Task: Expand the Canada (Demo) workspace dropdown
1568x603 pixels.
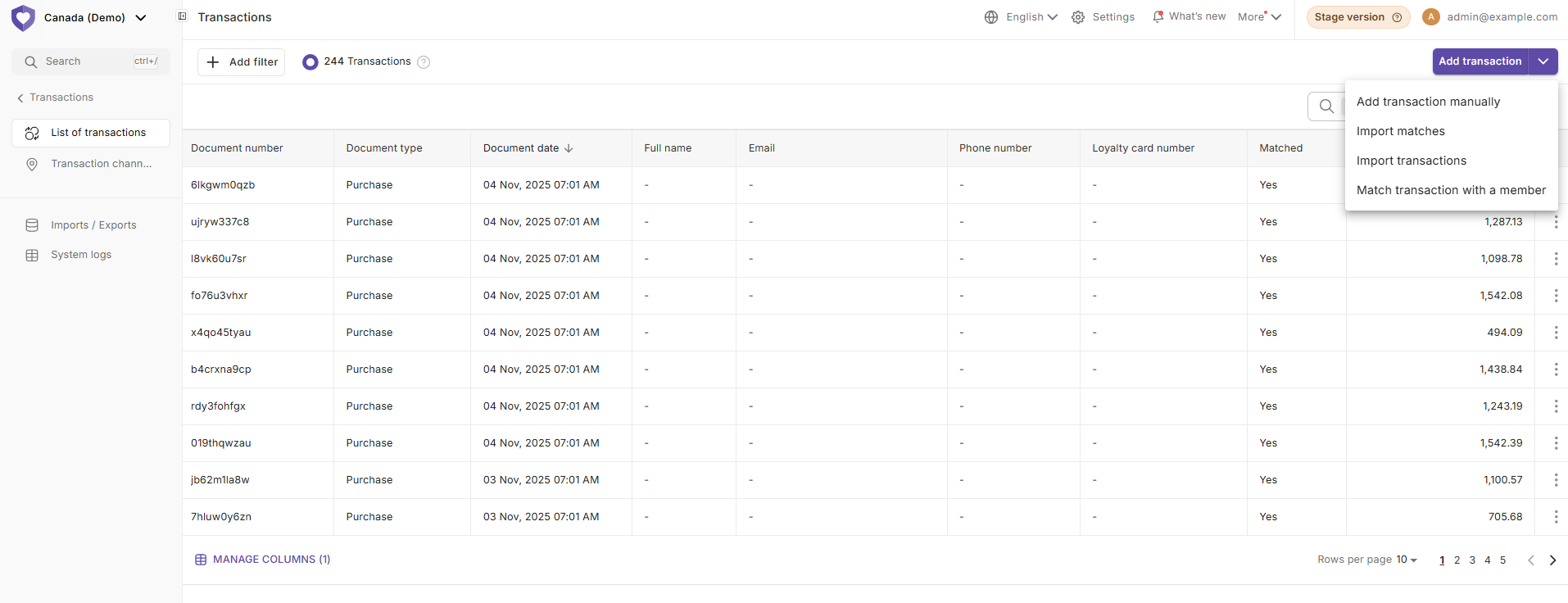Action: [x=141, y=17]
